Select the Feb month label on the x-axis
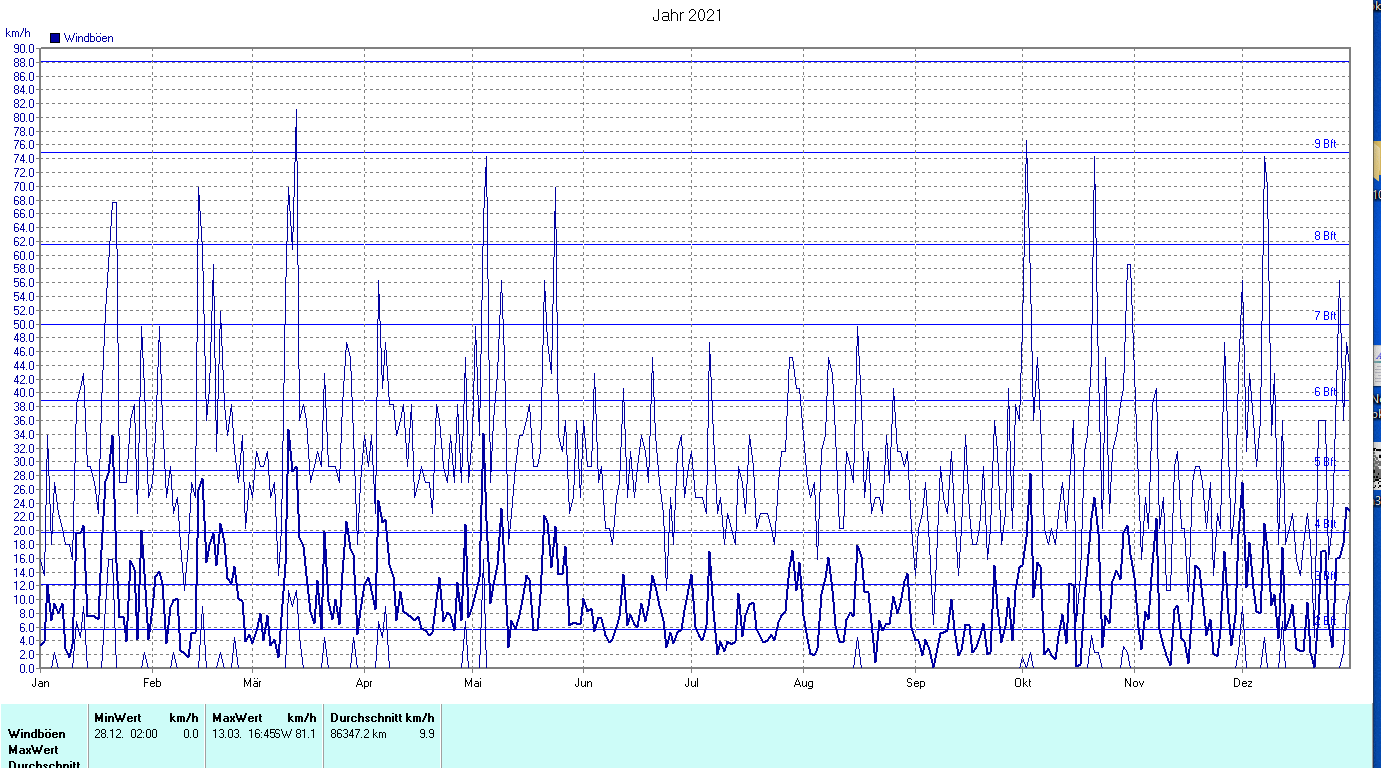This screenshot has width=1381, height=768. pos(152,683)
